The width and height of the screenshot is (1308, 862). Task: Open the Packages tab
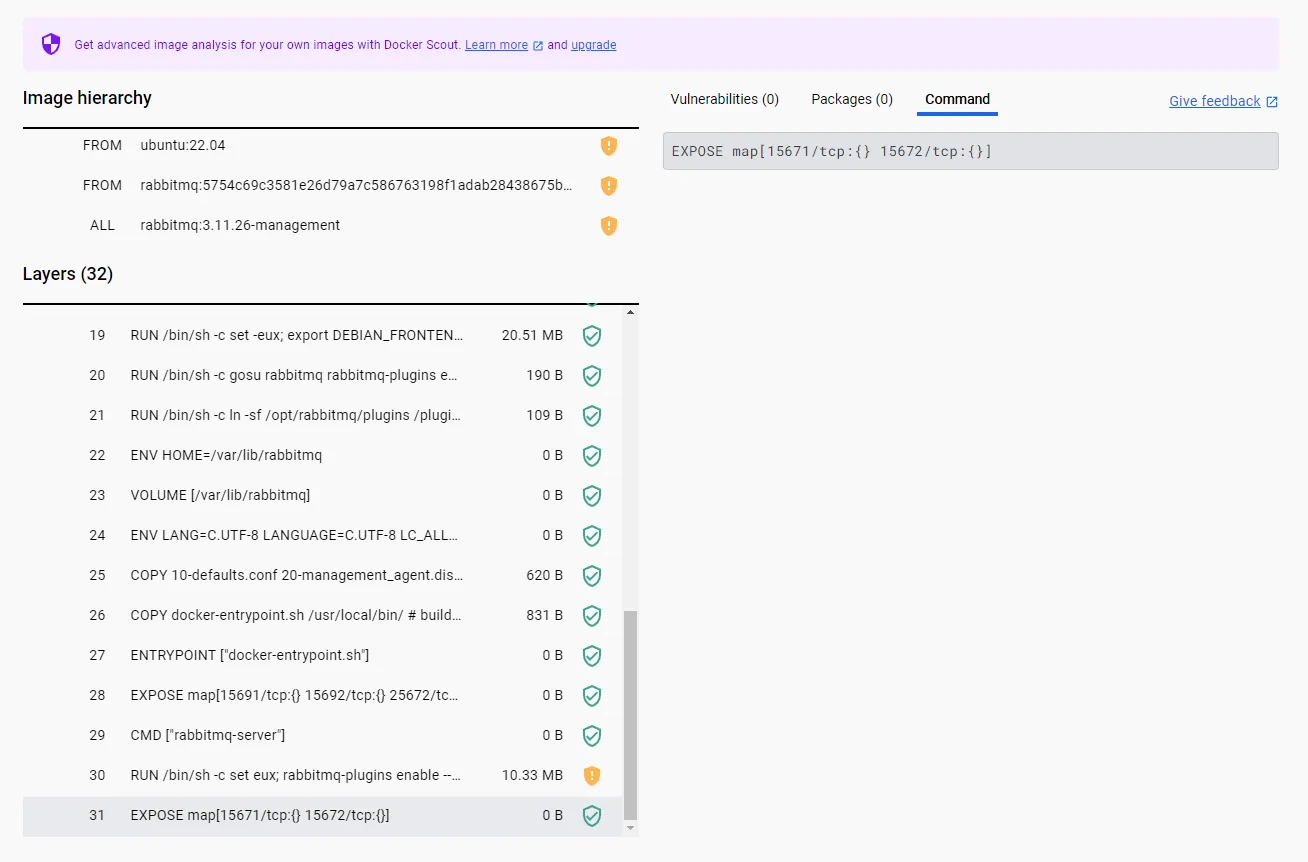pos(851,98)
